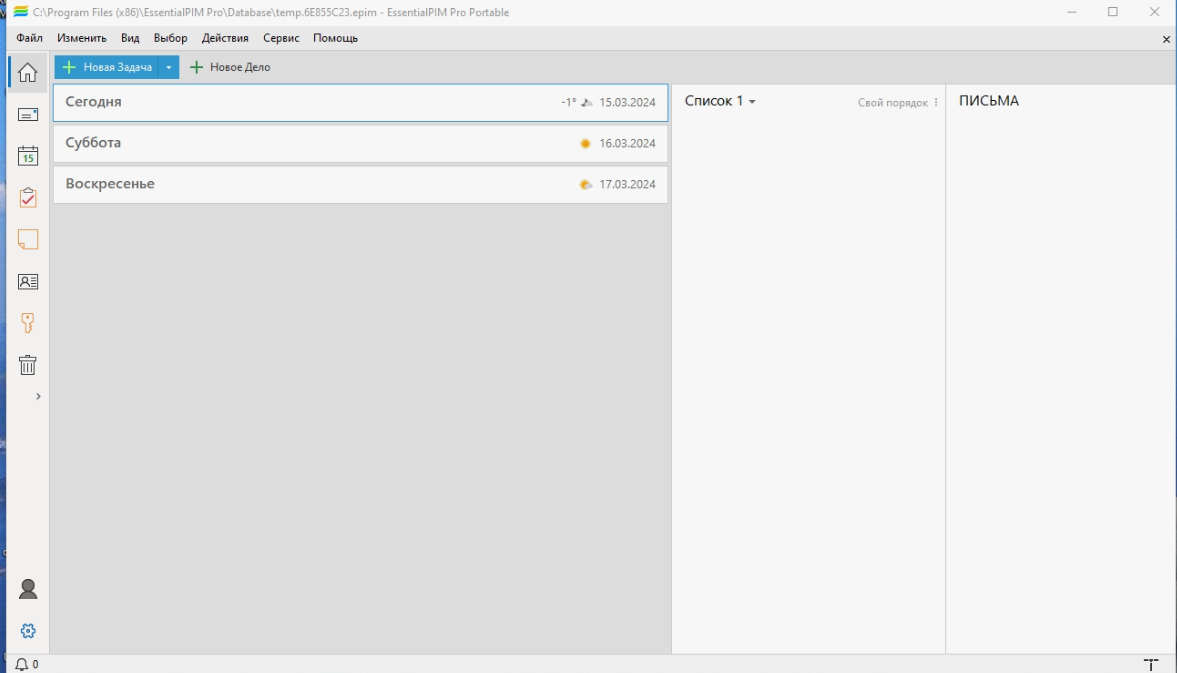
Task: Open the Passwords key icon
Action: pyautogui.click(x=28, y=323)
